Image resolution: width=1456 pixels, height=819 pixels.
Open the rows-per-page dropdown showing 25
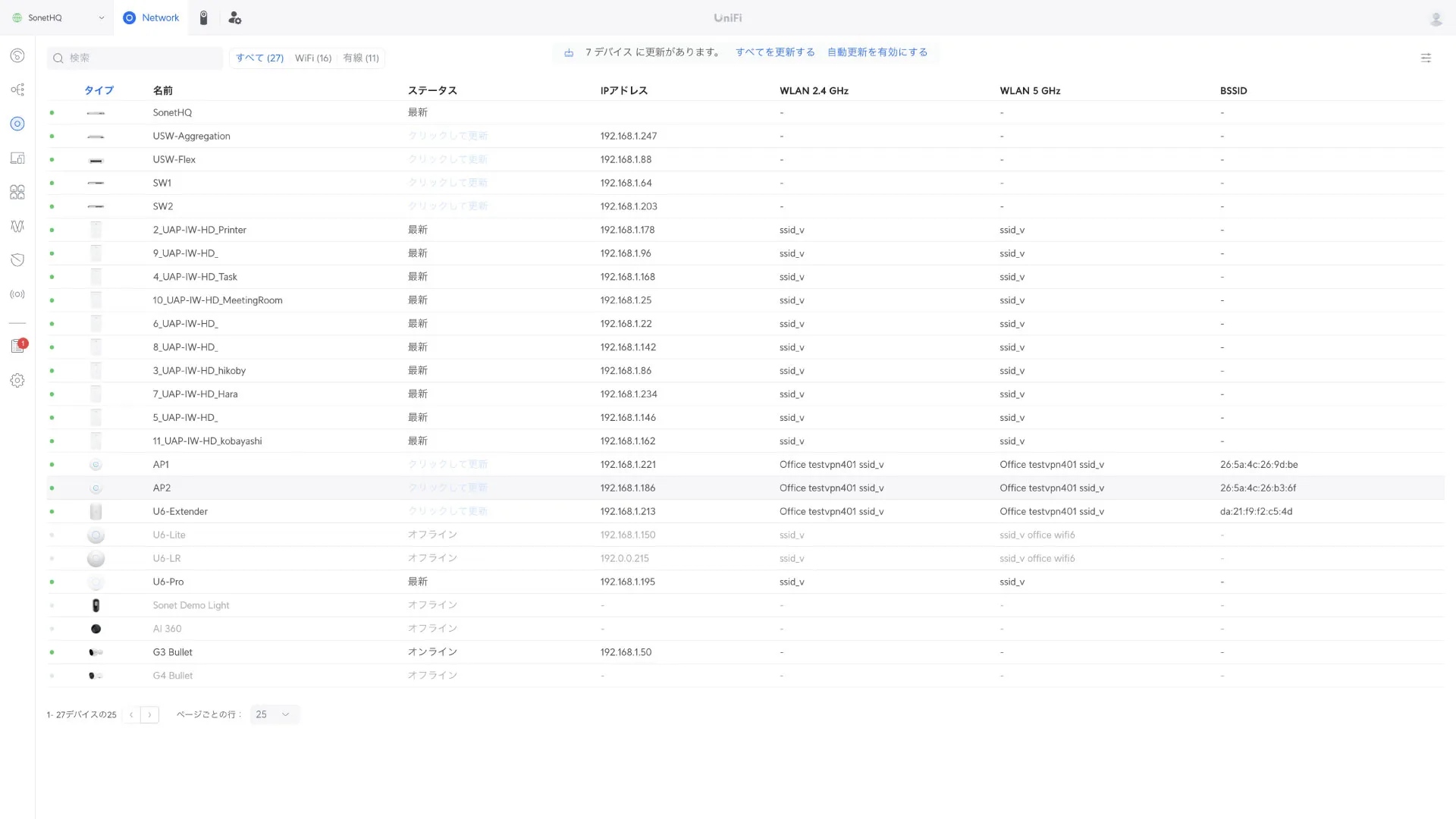click(275, 714)
